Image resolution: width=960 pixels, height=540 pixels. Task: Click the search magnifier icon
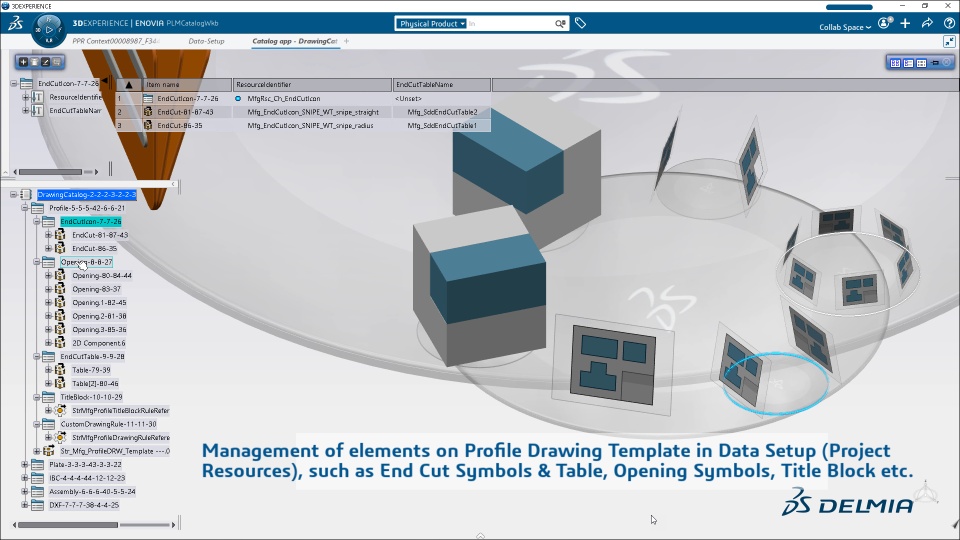pyautogui.click(x=560, y=23)
